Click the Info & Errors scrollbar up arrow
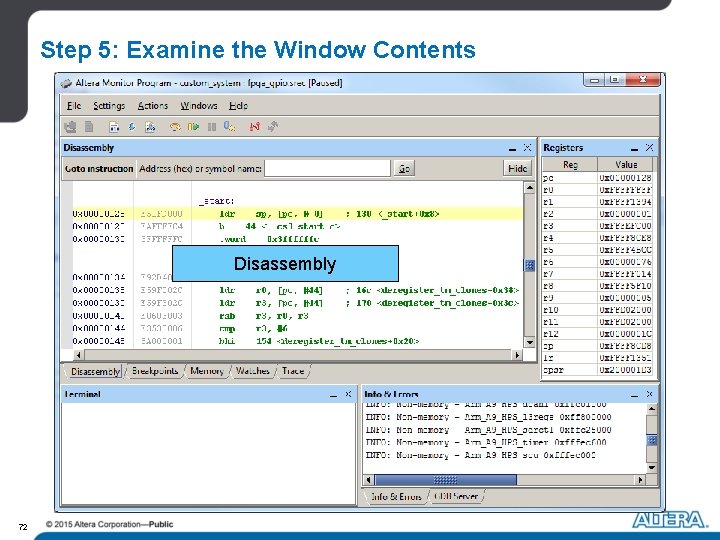The image size is (720, 540). point(652,408)
